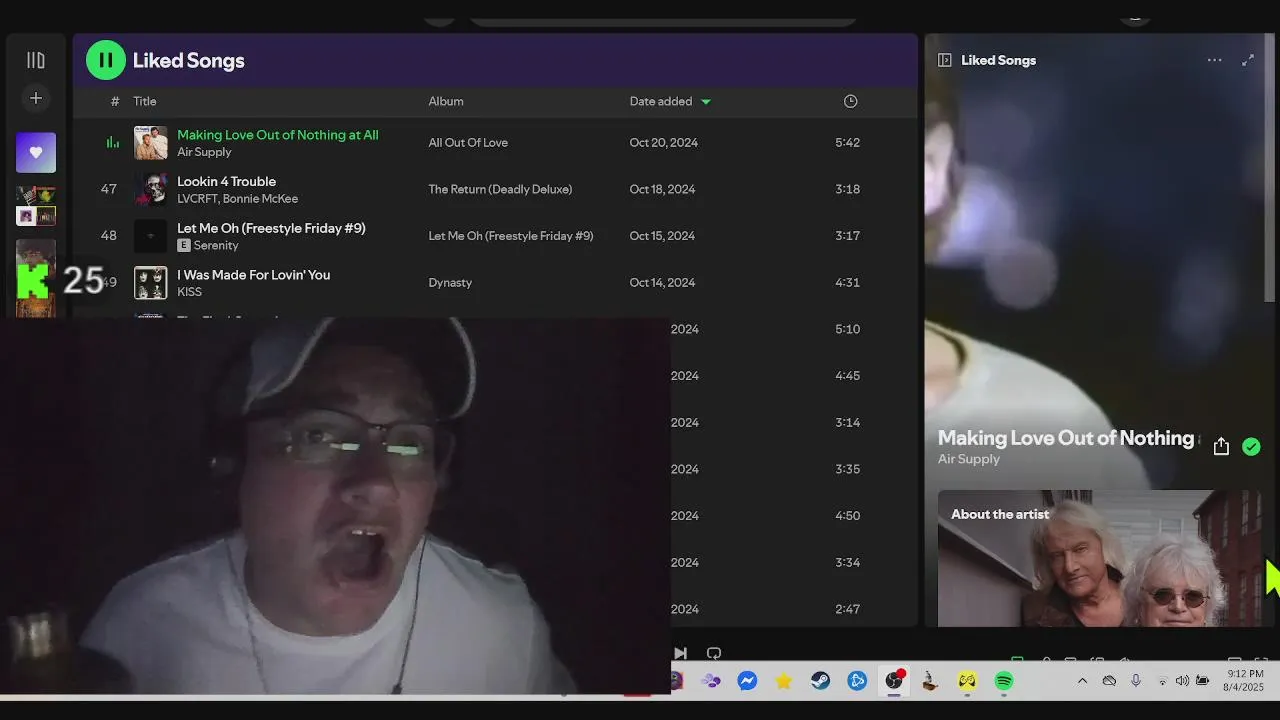Toggle repeat in playback bar
The width and height of the screenshot is (1280, 720).
tap(714, 653)
